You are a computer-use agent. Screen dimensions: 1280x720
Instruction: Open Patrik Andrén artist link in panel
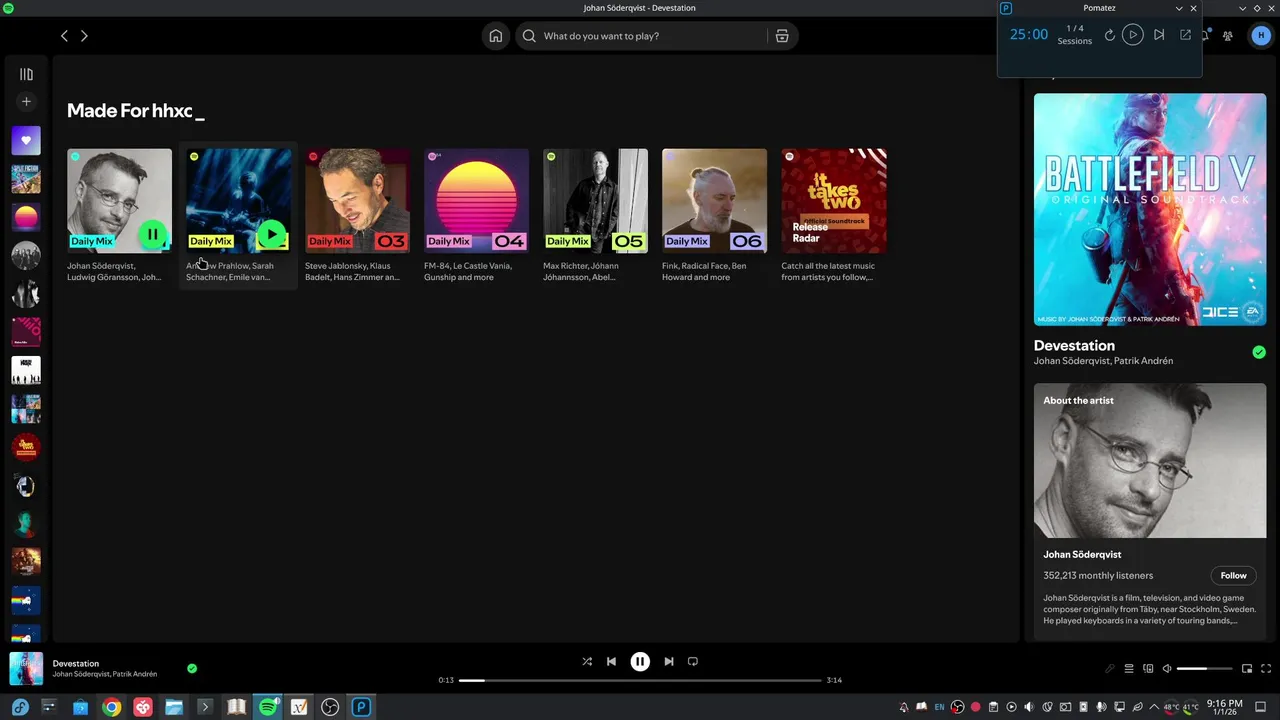(1144, 361)
